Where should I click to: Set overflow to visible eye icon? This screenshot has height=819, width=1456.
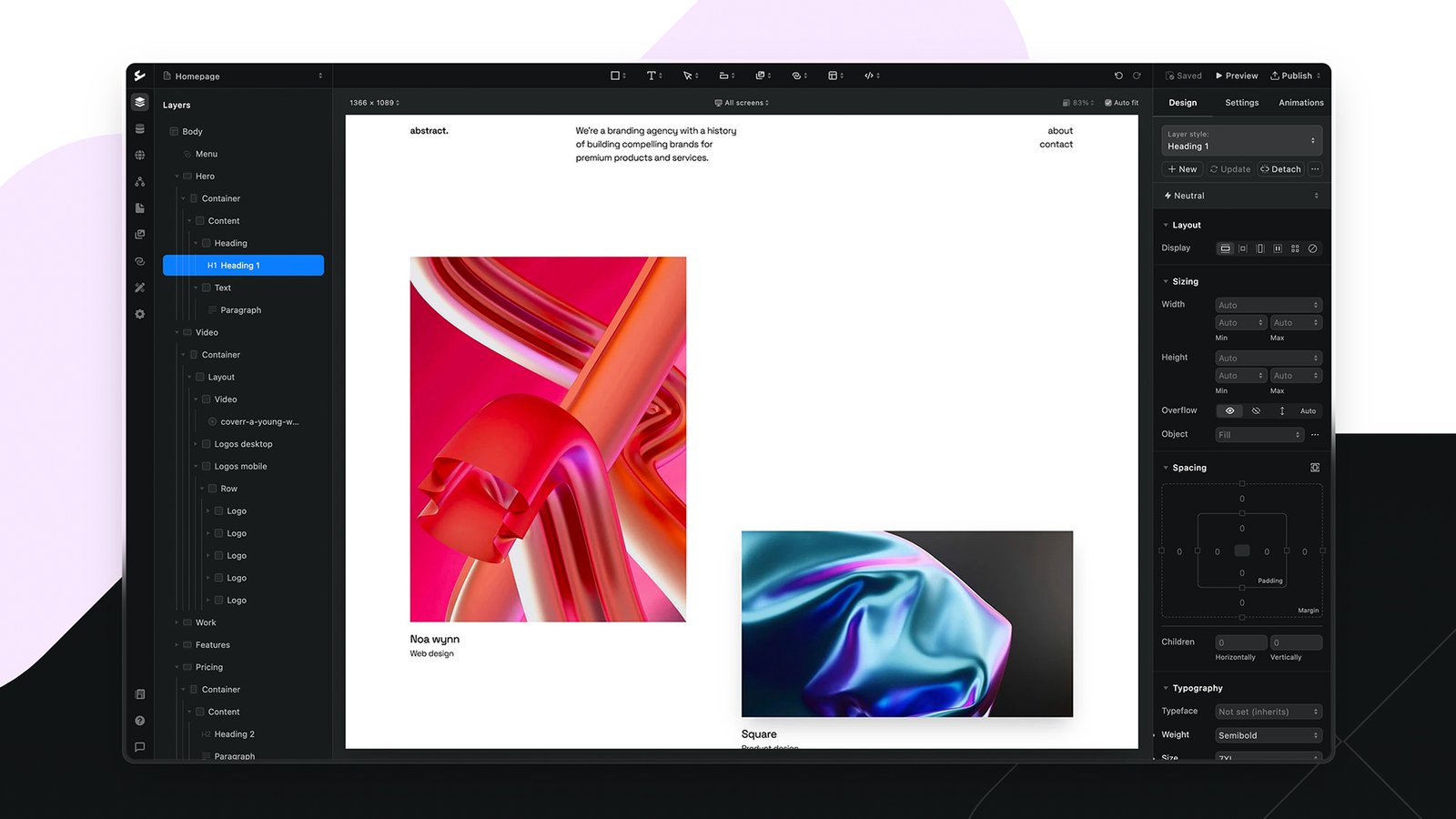[1229, 410]
